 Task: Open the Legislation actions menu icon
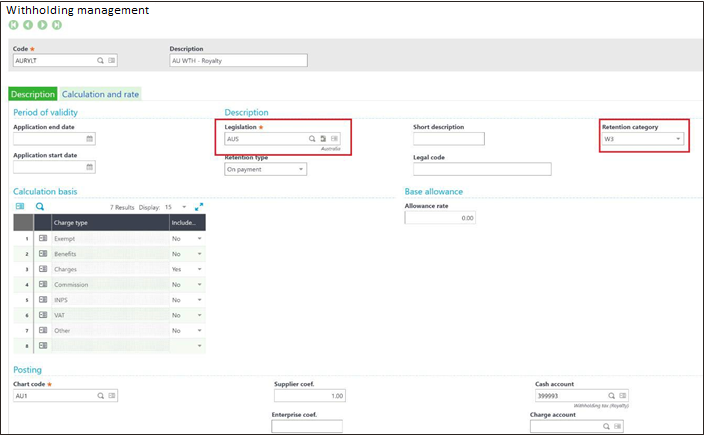(334, 139)
